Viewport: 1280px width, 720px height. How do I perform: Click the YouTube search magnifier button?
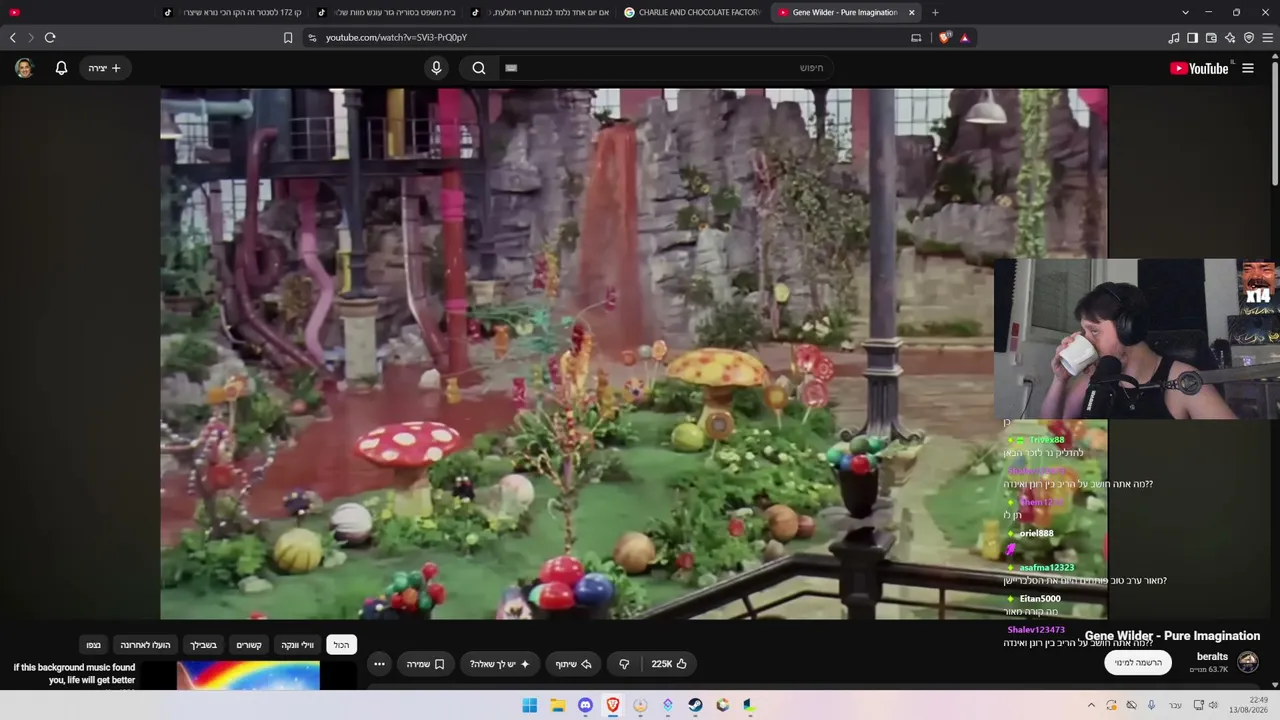click(x=479, y=68)
